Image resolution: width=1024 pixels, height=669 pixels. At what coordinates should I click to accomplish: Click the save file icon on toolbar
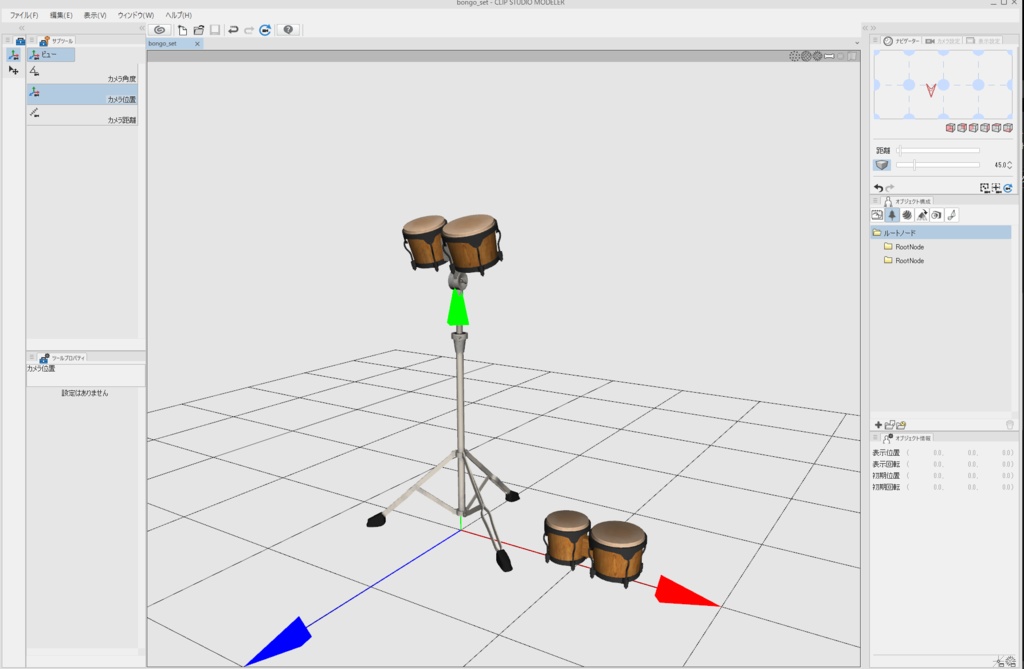click(x=215, y=30)
